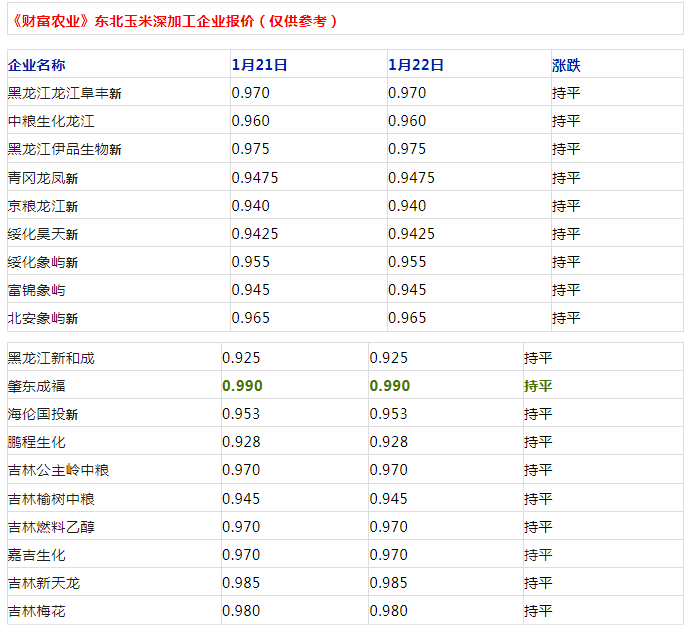Click the 吉林梅花 company name
Viewport: 689px width, 633px height.
coord(37,610)
